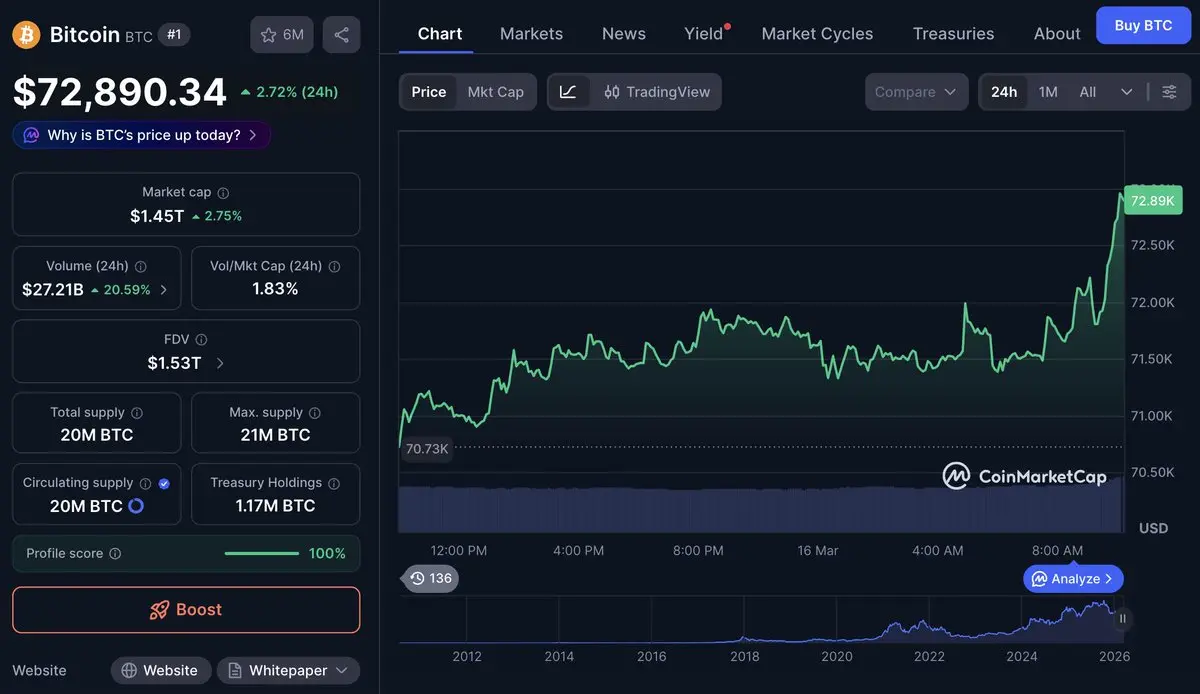
Task: Click info icon next to Treasury Holdings
Action: click(334, 483)
